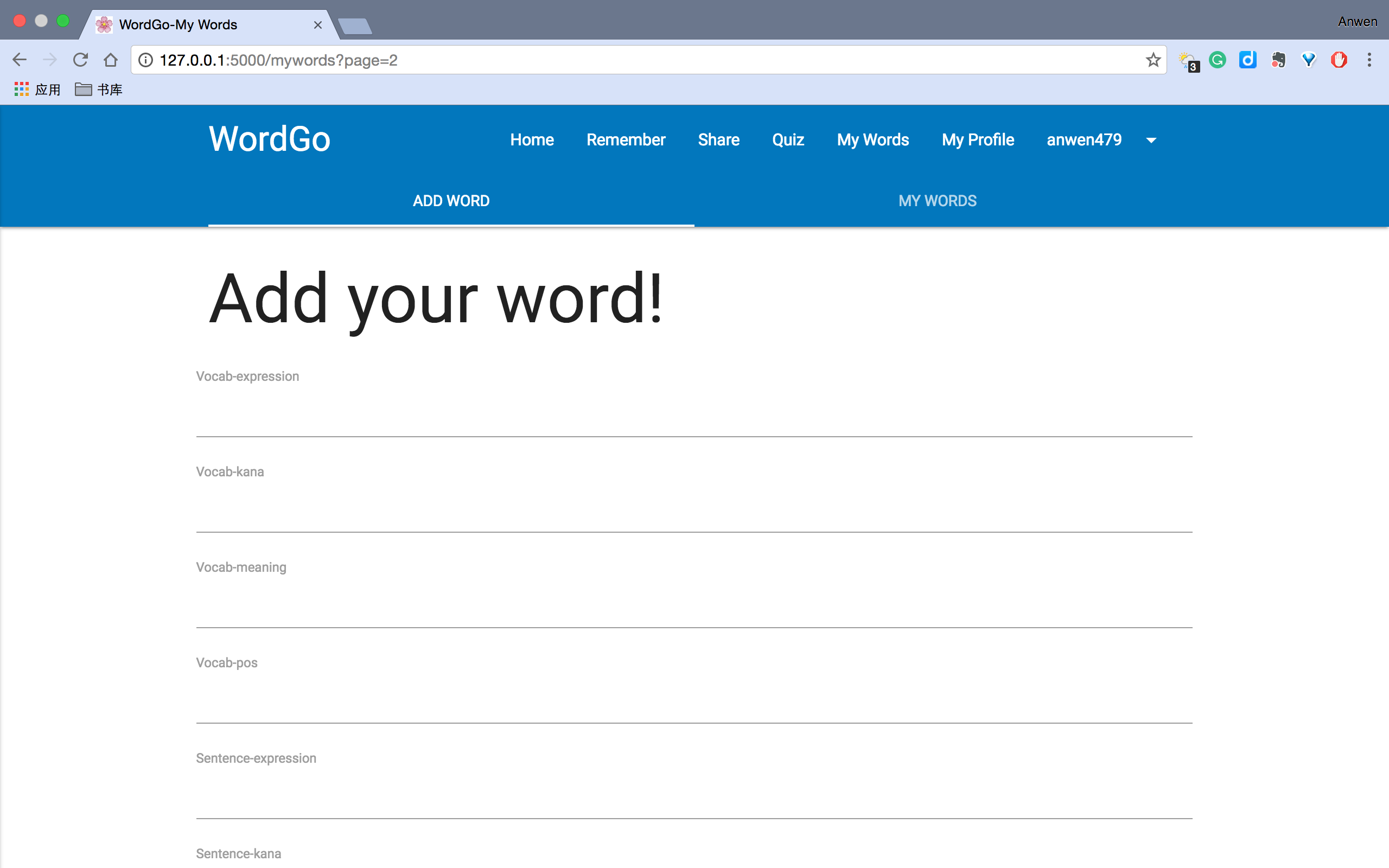Expand the anwen479 user dropdown arrow

coord(1151,140)
